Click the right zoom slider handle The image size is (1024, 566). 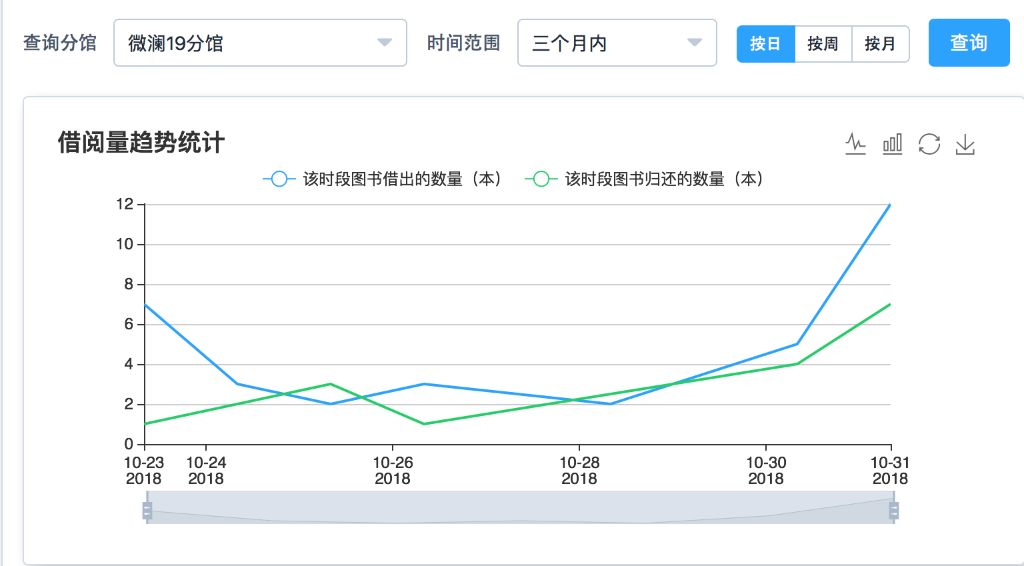click(x=893, y=511)
